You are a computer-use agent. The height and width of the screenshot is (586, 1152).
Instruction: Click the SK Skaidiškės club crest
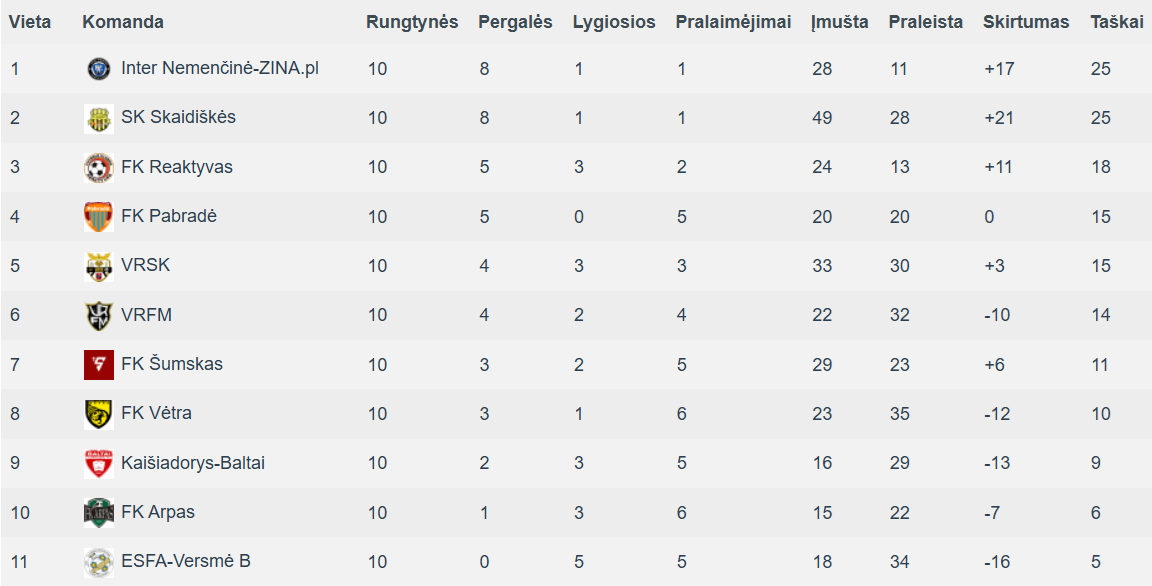(98, 118)
